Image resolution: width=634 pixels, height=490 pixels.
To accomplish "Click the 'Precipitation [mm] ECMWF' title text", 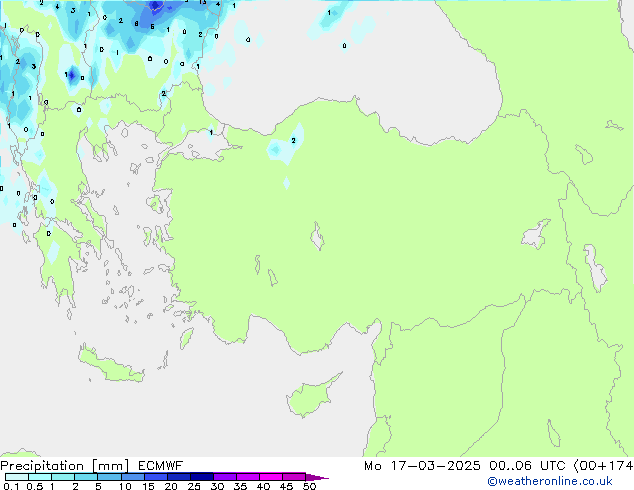I will click(92, 466).
